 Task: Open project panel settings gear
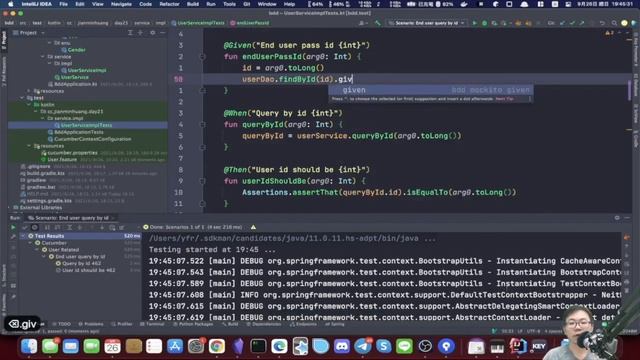[152, 33]
